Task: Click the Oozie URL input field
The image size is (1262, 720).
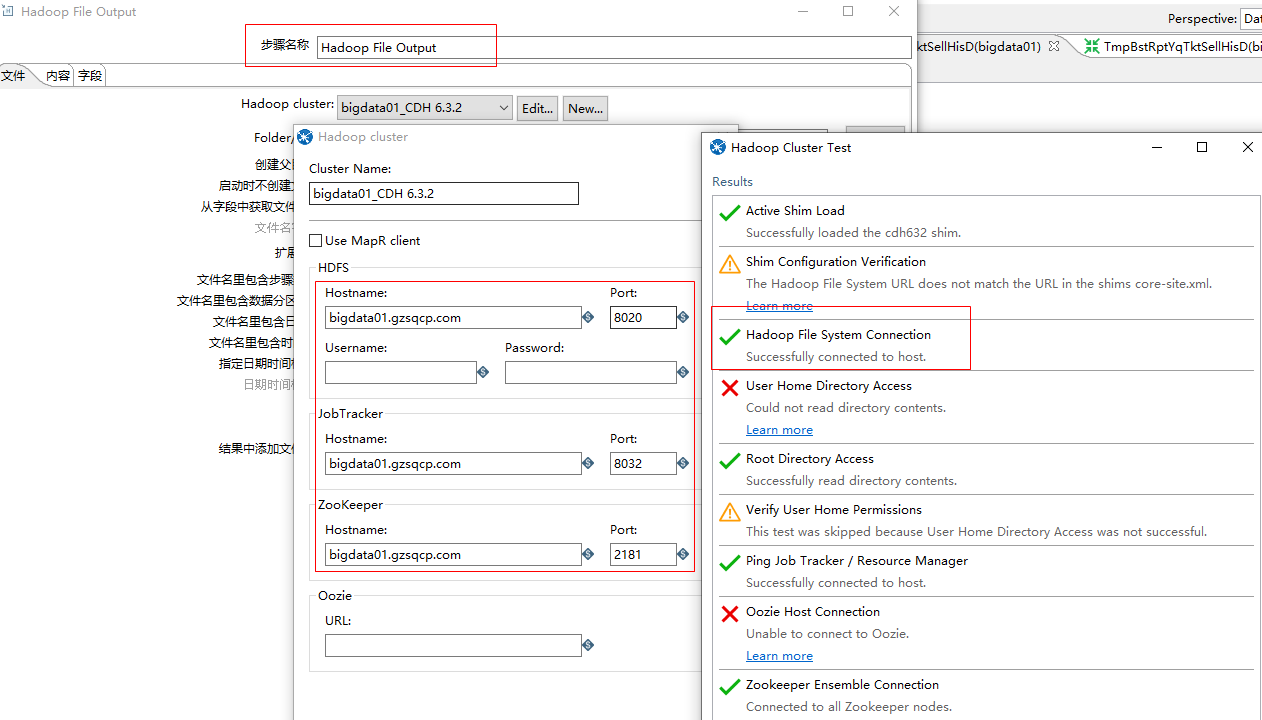Action: coord(453,645)
